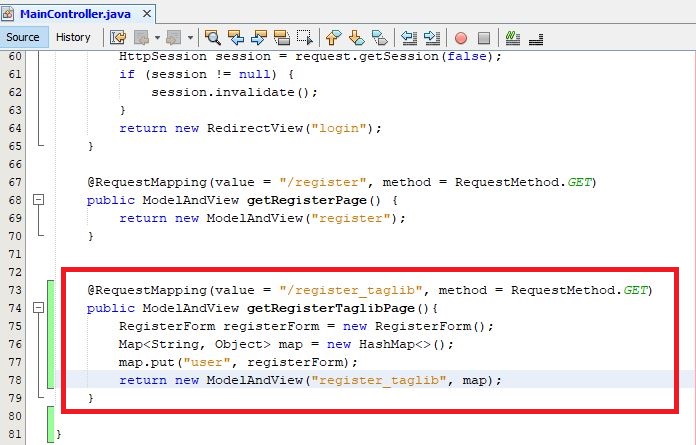Collapse the getRegisterTaglibPage method fold
Image resolution: width=696 pixels, height=445 pixels.
pos(39,307)
